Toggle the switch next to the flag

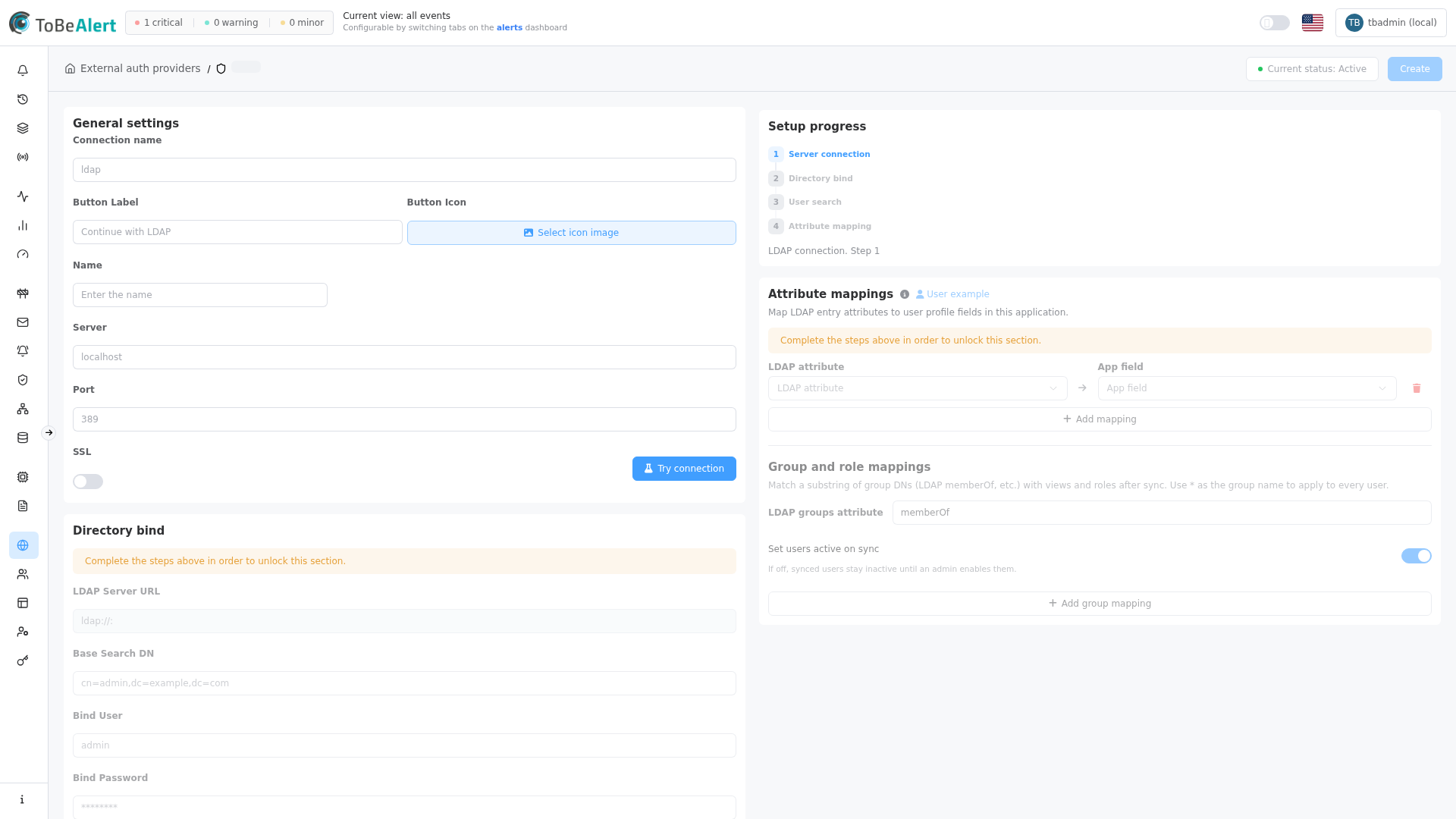tap(1275, 23)
